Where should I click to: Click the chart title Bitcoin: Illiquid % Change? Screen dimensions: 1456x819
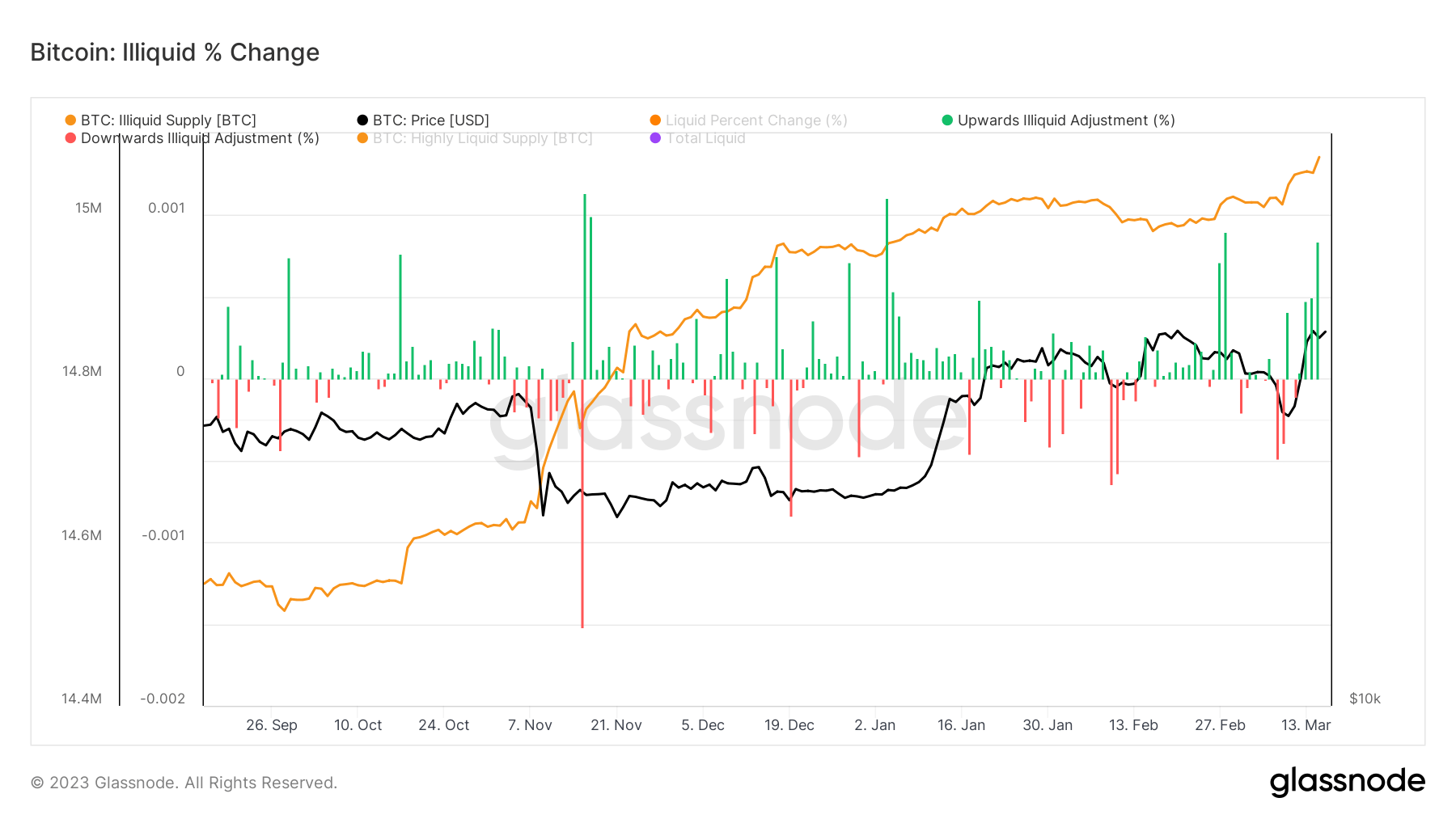[173, 52]
